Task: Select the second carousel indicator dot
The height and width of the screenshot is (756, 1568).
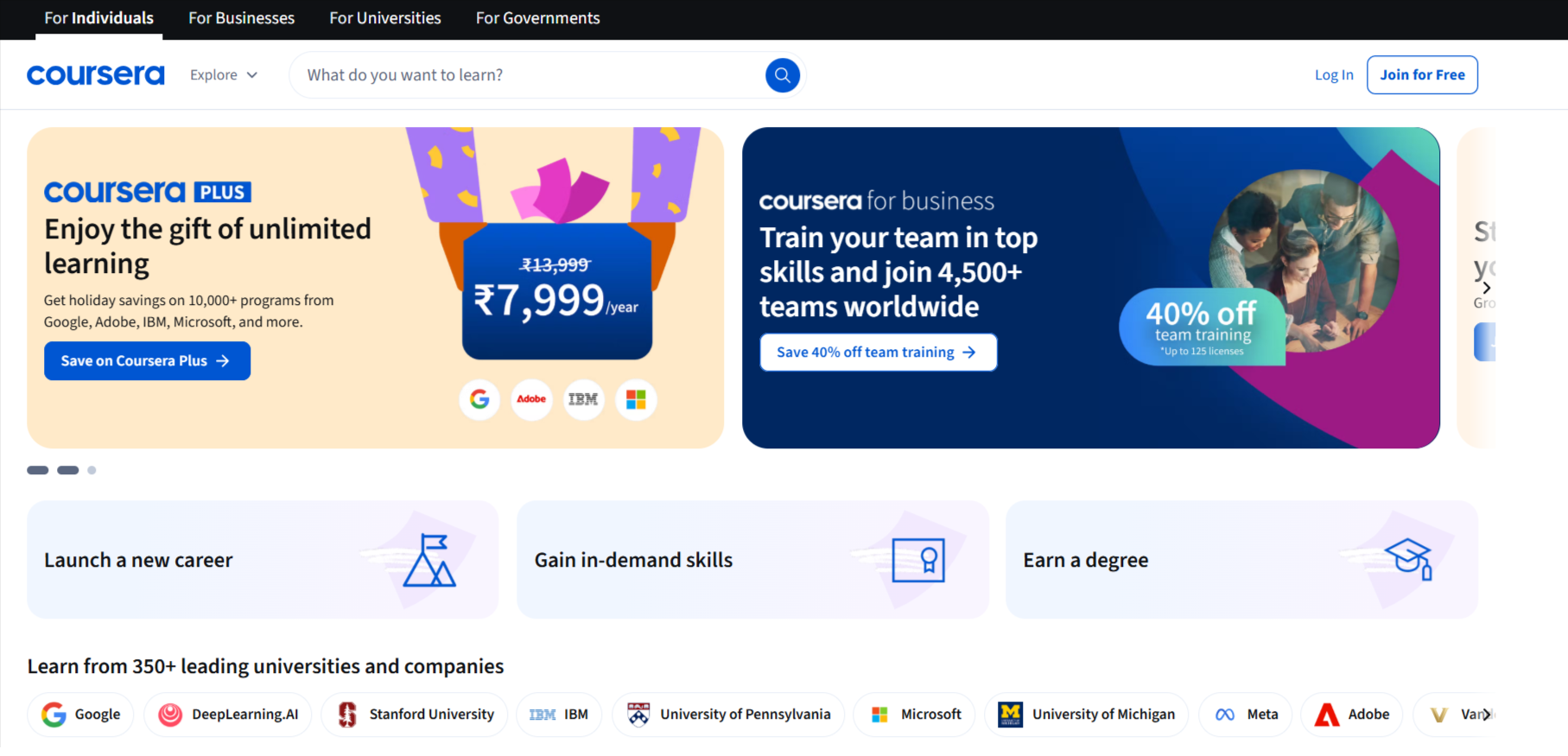Action: (x=68, y=470)
